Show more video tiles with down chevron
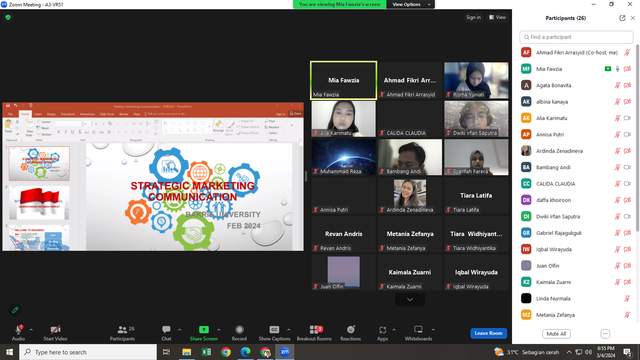 tap(410, 300)
